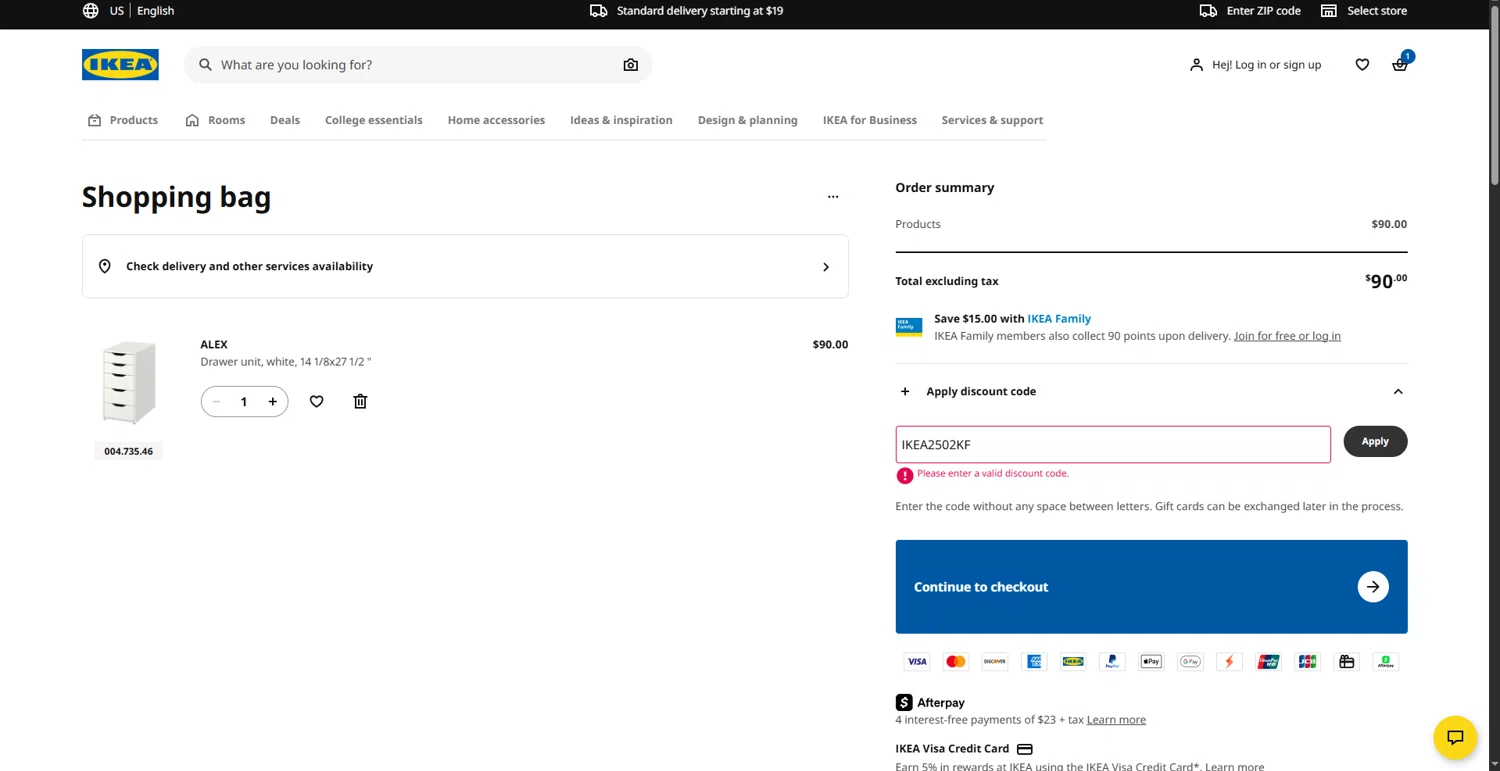This screenshot has width=1500, height=771.
Task: Click Enter ZIP code
Action: tap(1264, 11)
